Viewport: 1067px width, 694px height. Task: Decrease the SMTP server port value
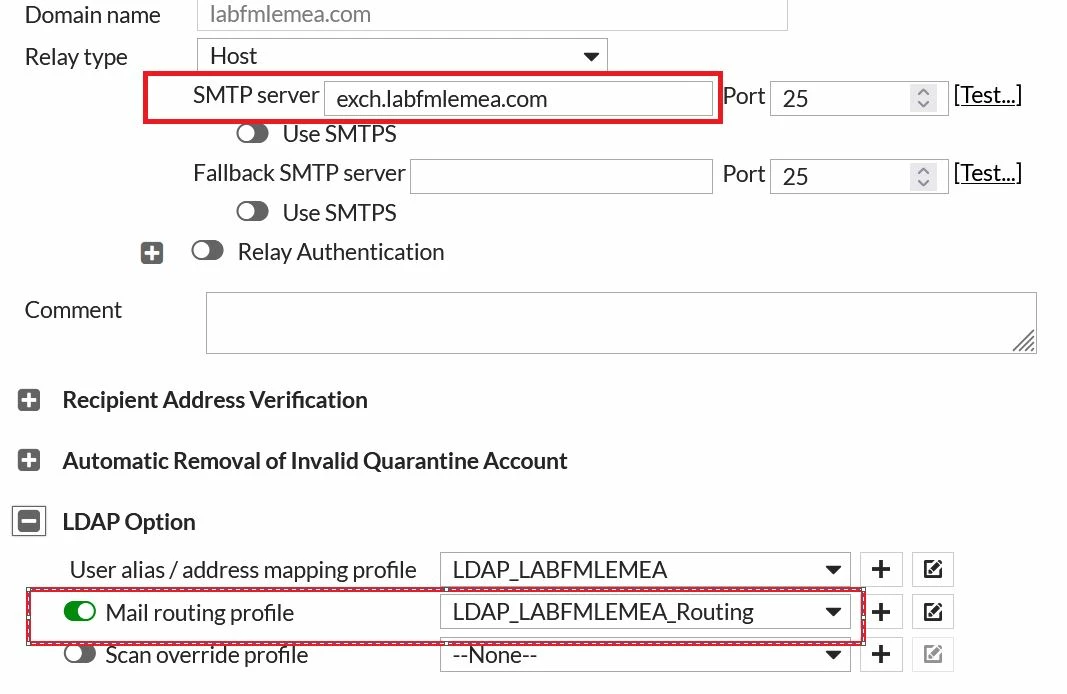tap(923, 104)
